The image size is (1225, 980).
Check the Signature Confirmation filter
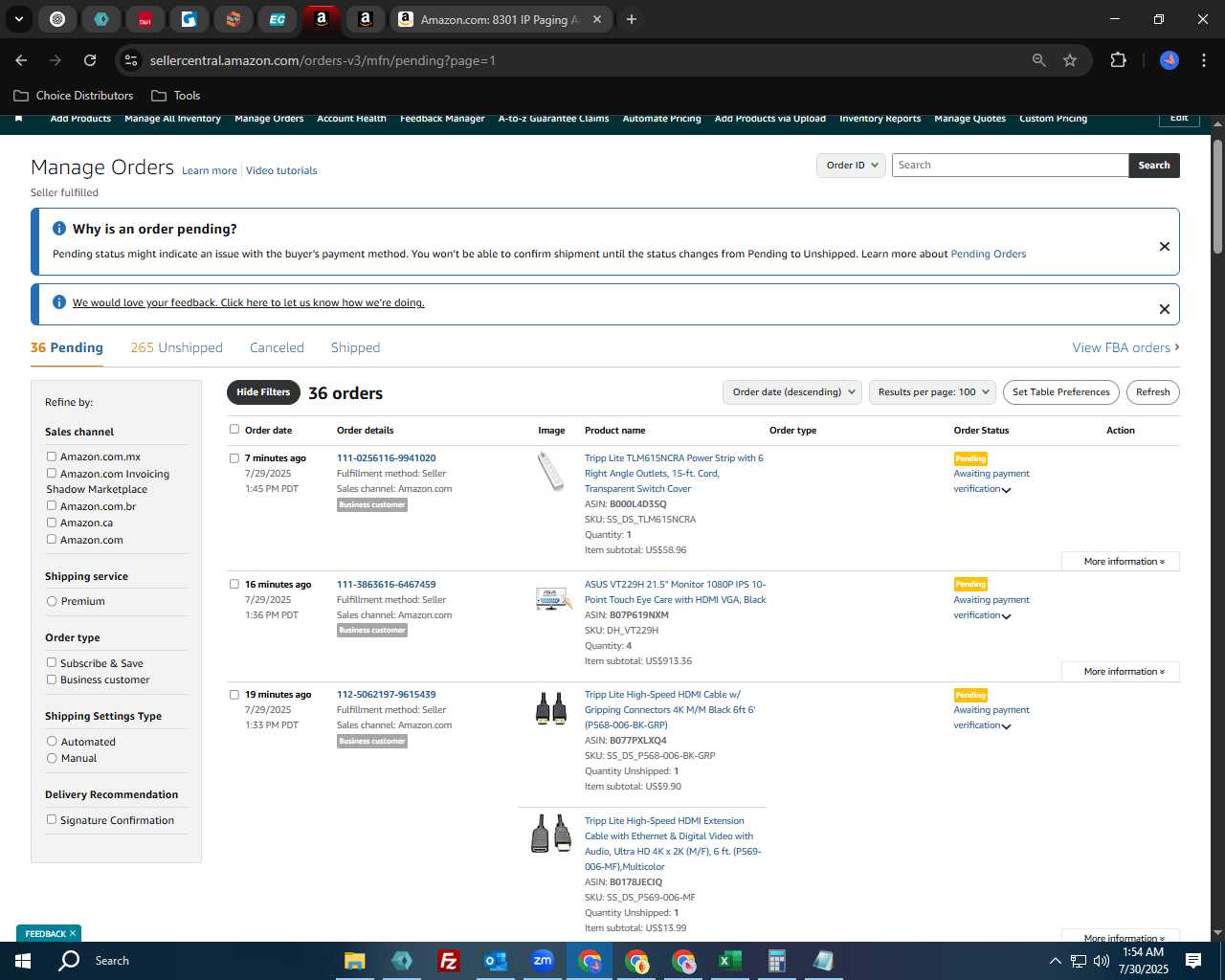[x=52, y=819]
